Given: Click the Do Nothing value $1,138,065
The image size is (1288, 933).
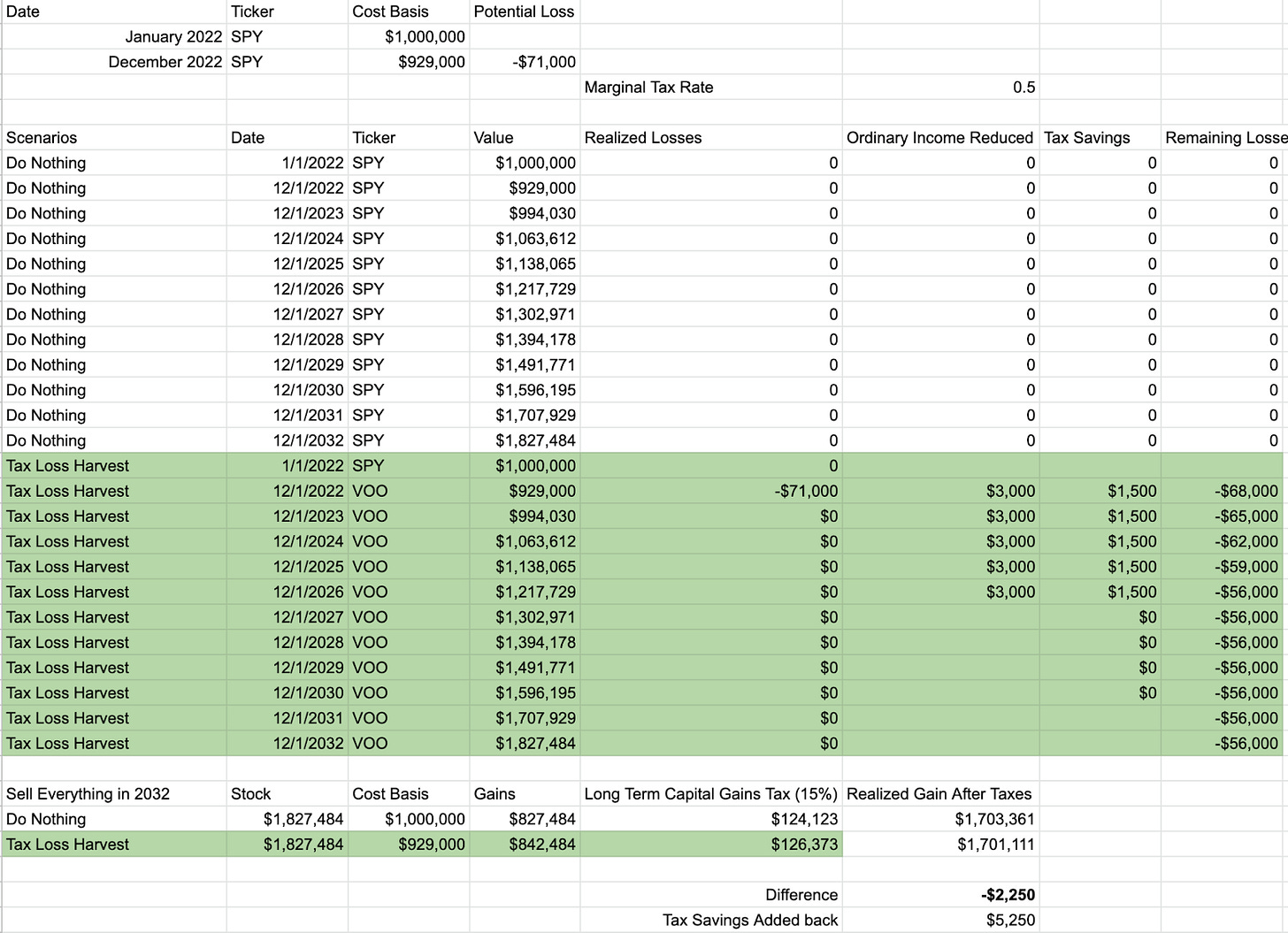Looking at the screenshot, I should click(525, 264).
